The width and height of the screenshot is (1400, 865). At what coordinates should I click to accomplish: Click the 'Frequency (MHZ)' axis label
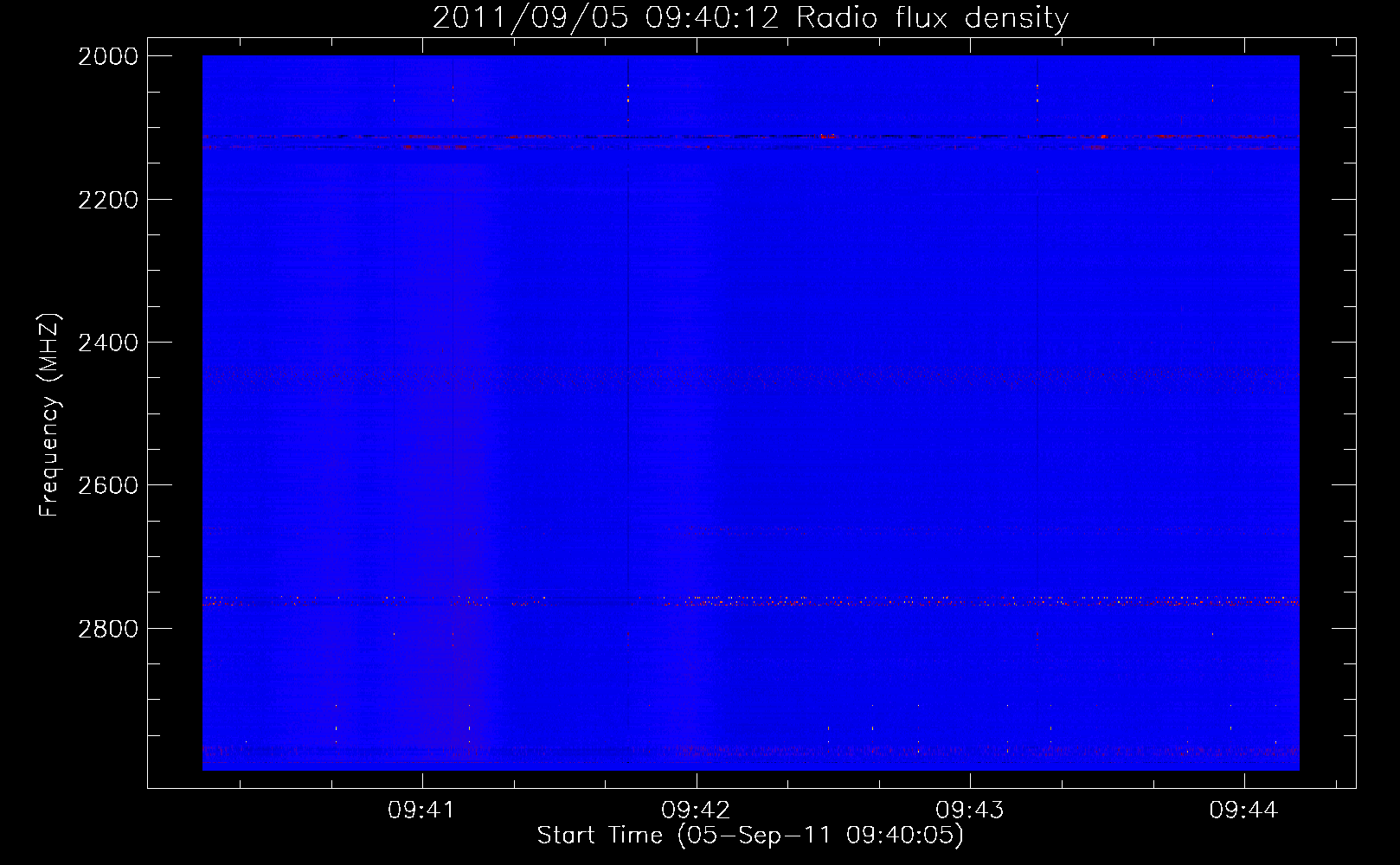49,415
